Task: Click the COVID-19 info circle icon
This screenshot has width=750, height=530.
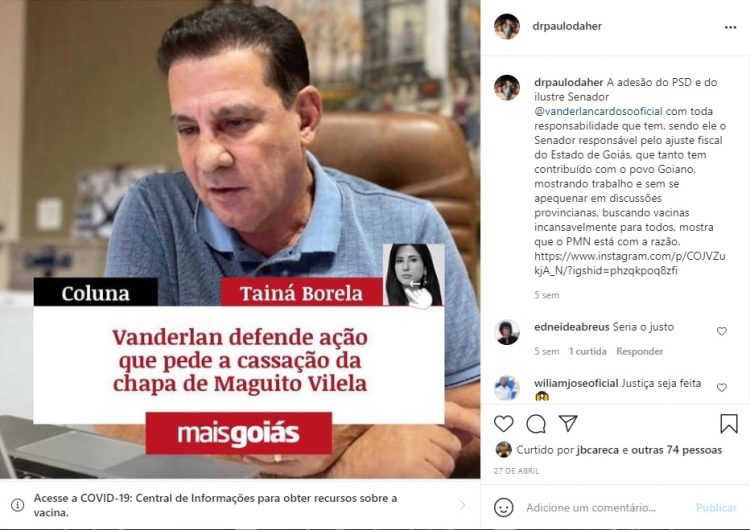Action: (18, 505)
